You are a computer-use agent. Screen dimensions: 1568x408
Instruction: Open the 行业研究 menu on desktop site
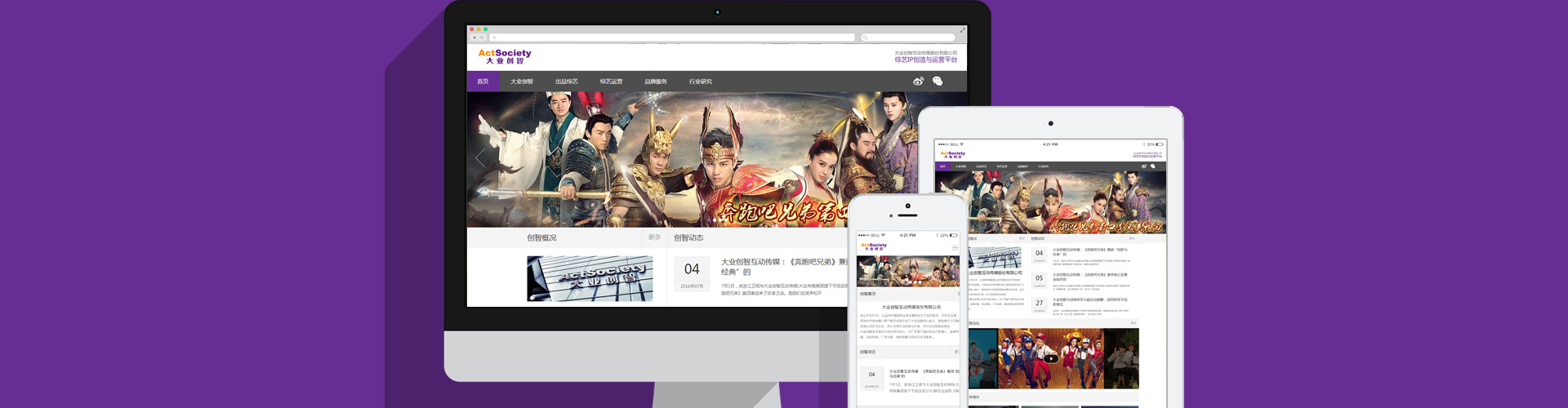pos(701,82)
